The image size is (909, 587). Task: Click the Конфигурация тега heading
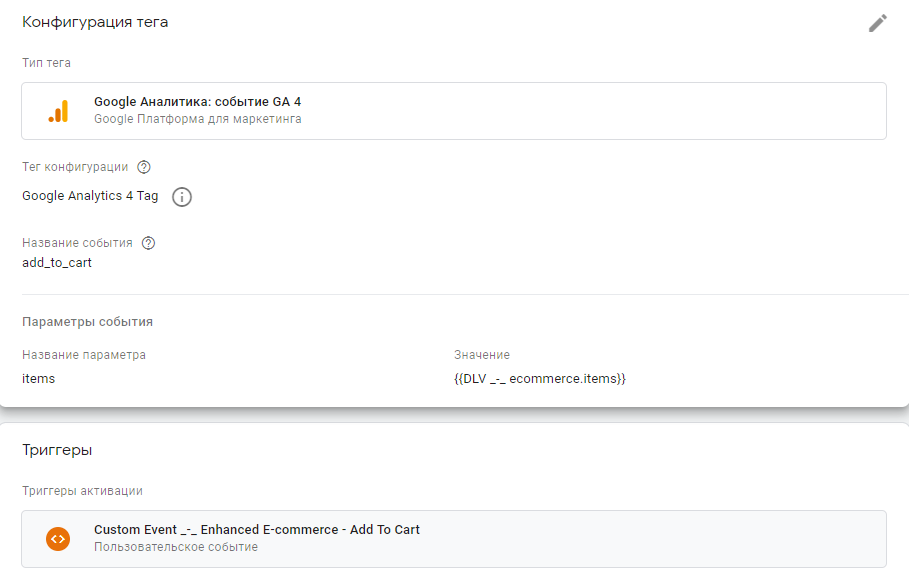tap(95, 22)
